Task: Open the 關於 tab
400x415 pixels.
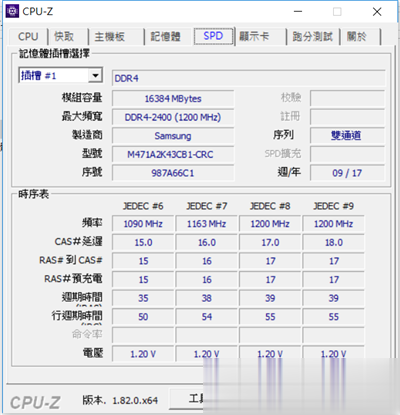Action: point(357,36)
